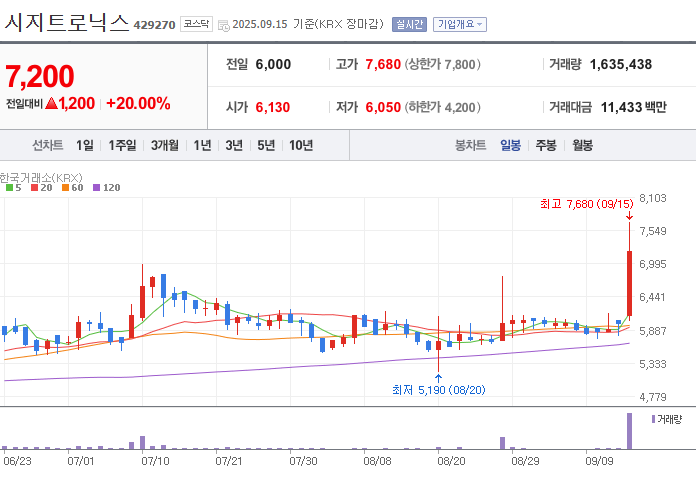The image size is (696, 497).
Task: Click the purple 거래량 volume legend marker
Action: point(653,419)
